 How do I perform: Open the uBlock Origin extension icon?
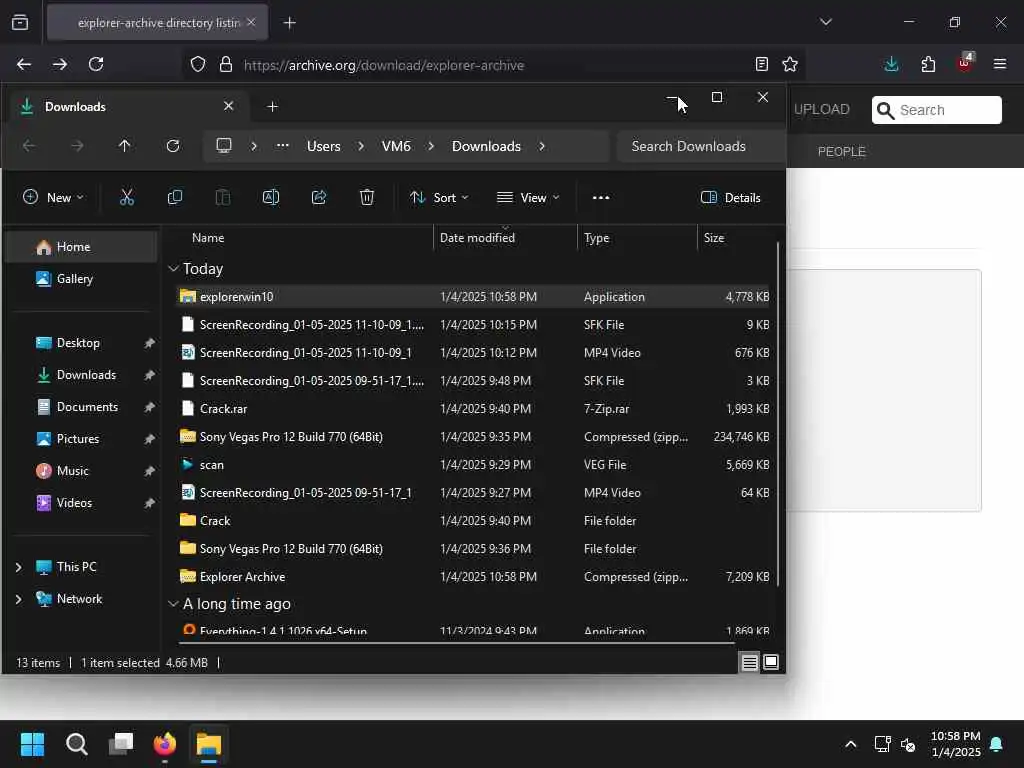[965, 63]
